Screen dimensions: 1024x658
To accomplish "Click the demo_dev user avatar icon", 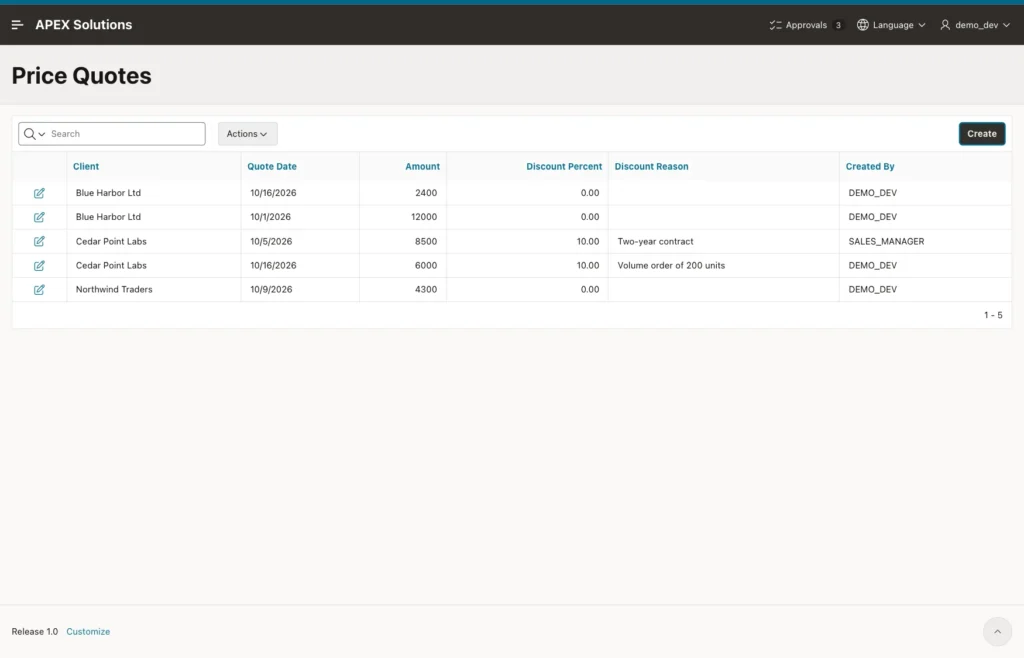I will coord(945,25).
